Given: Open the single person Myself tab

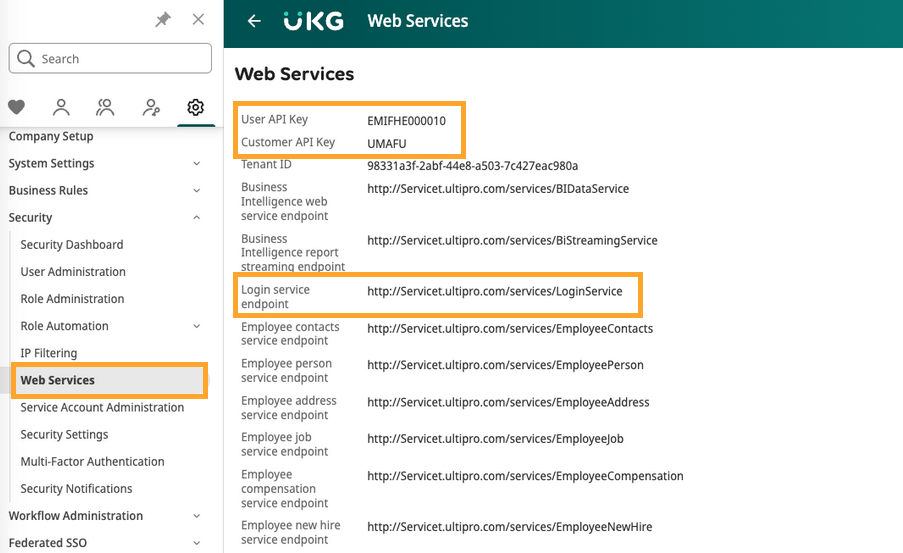Looking at the screenshot, I should [61, 107].
